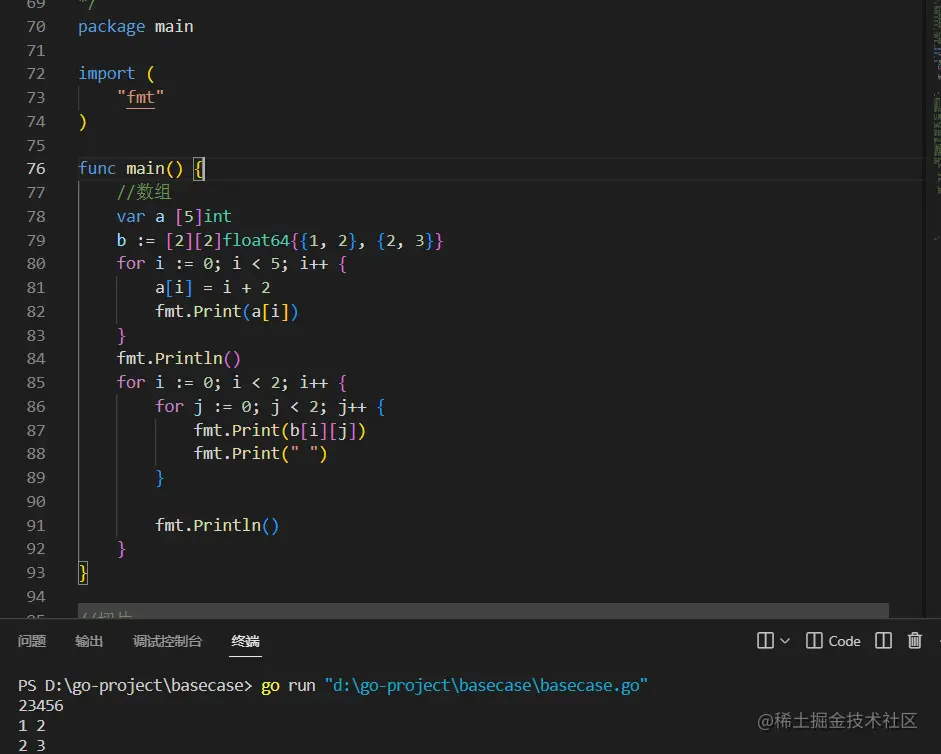This screenshot has height=754, width=941.
Task: Switch to the 问题 panel tab
Action: (32, 641)
